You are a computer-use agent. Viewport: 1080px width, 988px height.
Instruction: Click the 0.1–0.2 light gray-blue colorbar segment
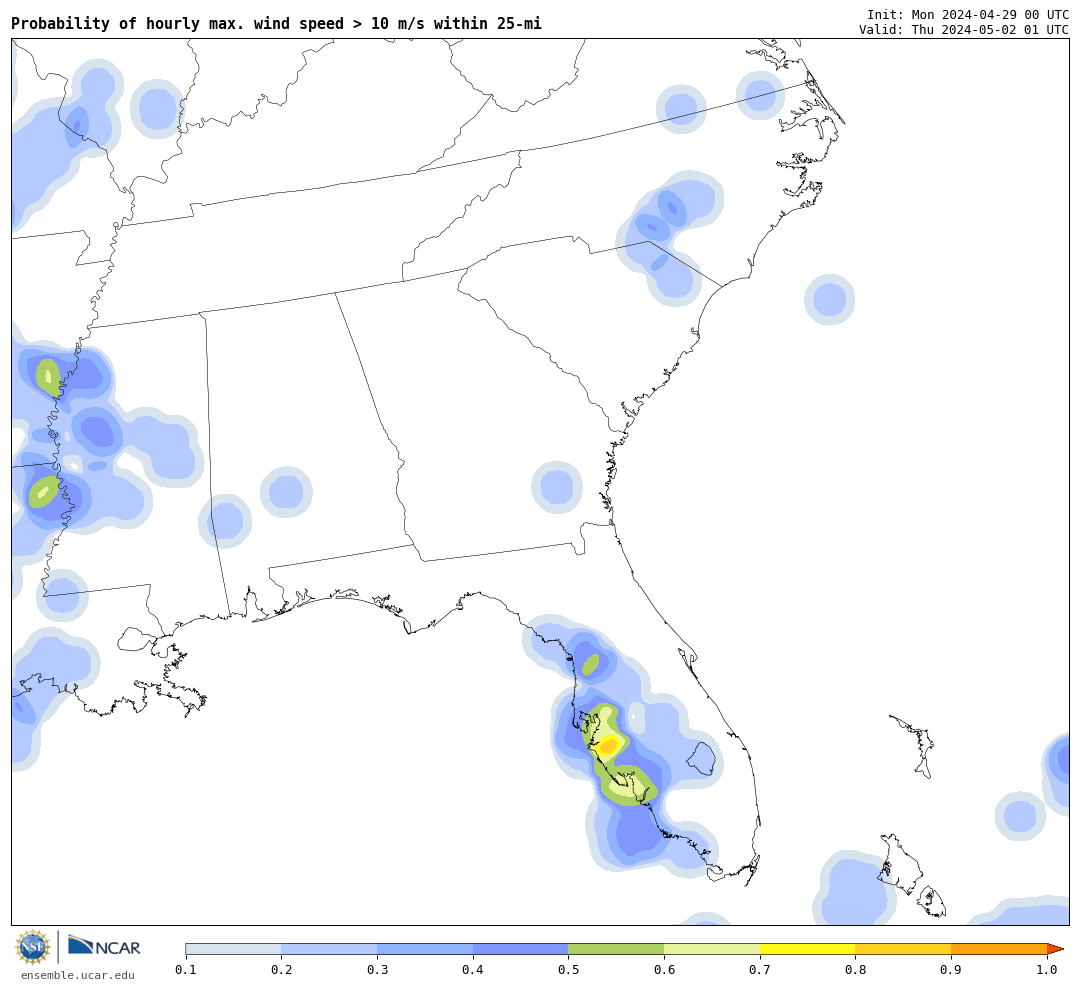tap(233, 949)
